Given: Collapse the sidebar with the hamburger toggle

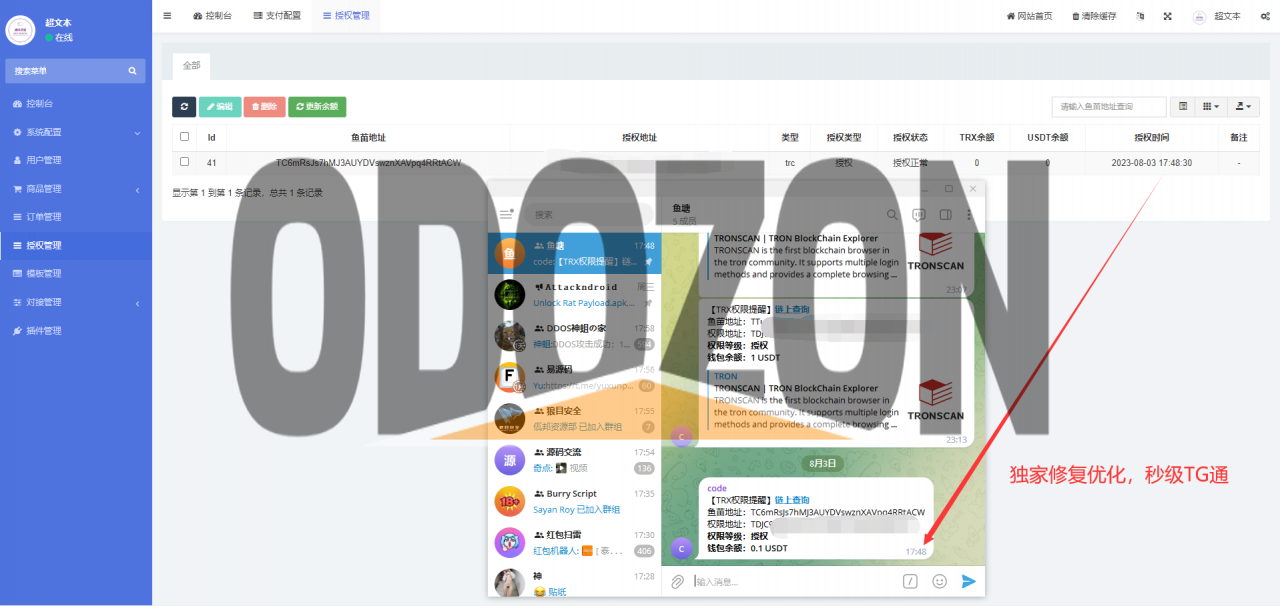Looking at the screenshot, I should pyautogui.click(x=167, y=16).
